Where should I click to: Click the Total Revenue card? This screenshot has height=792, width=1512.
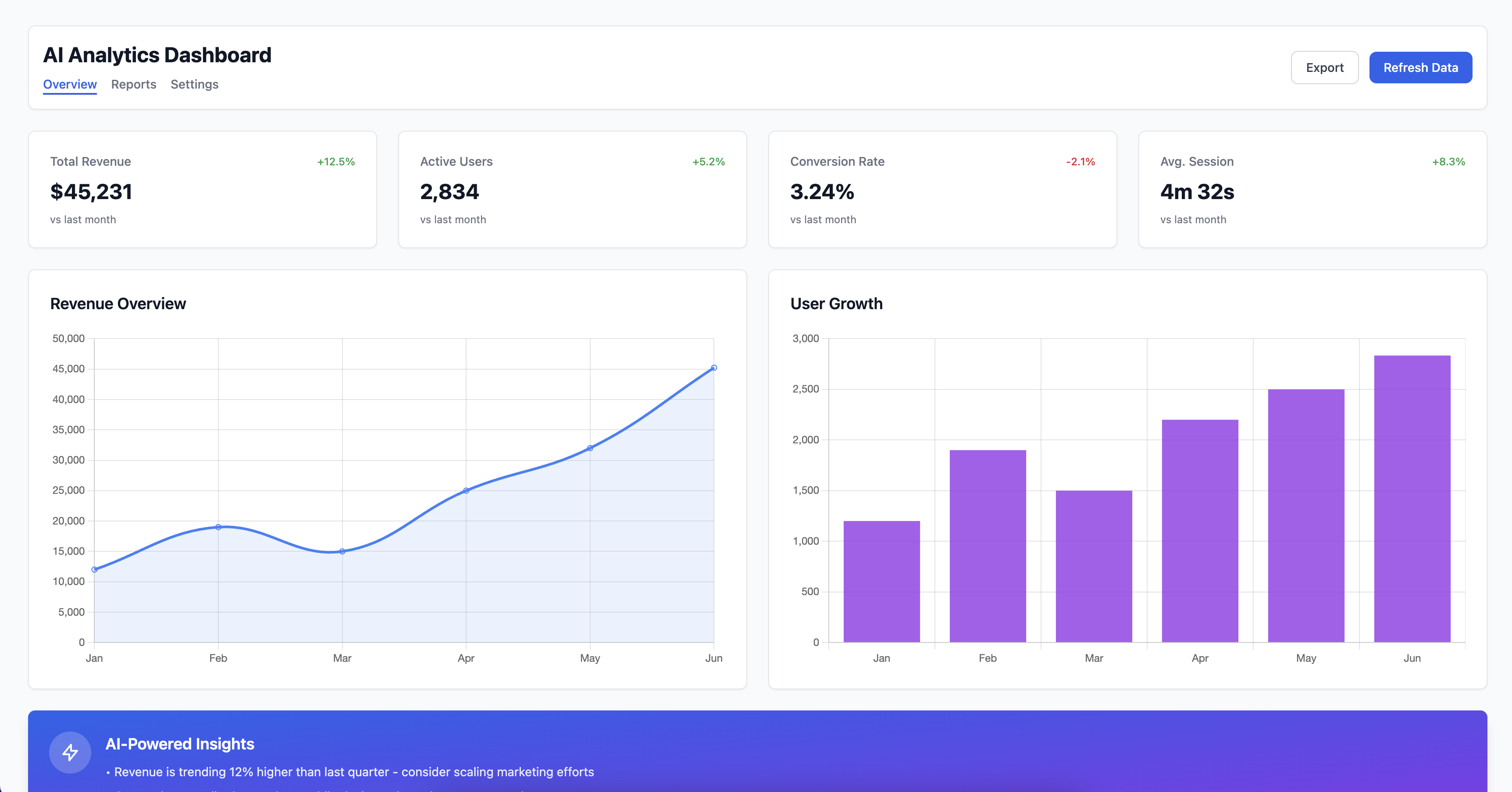(203, 189)
